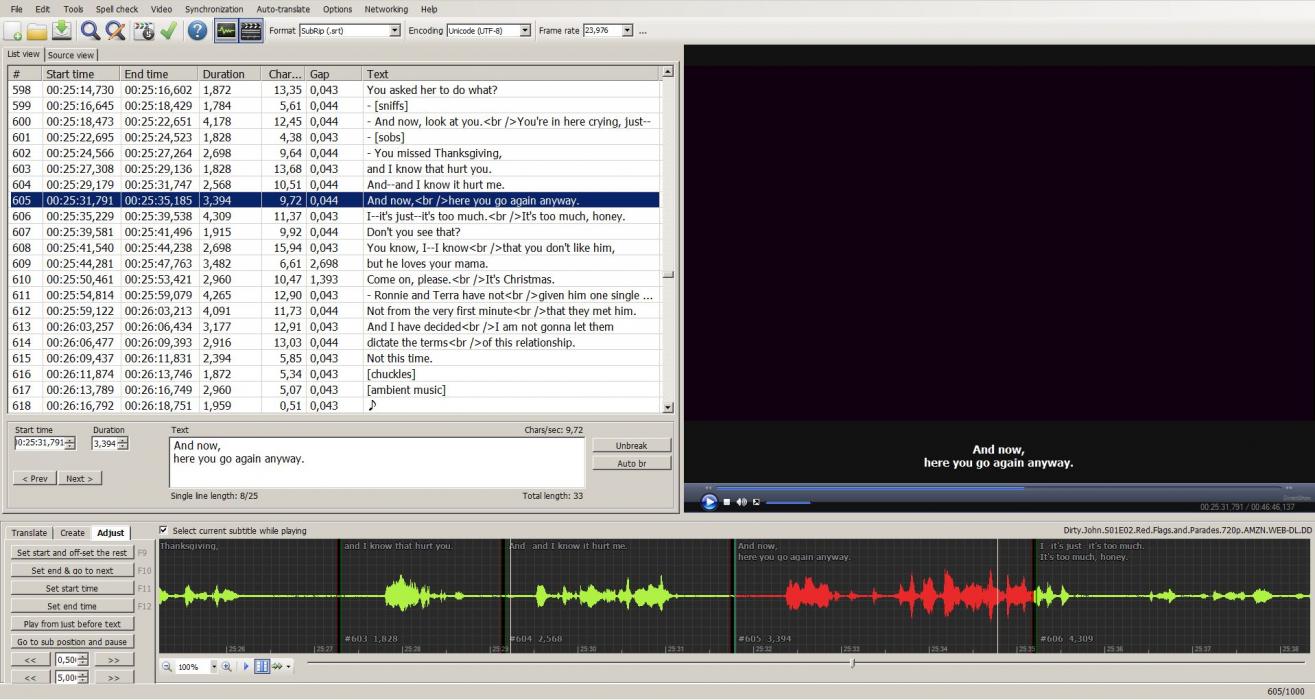Click the video player volume slider

tap(788, 502)
